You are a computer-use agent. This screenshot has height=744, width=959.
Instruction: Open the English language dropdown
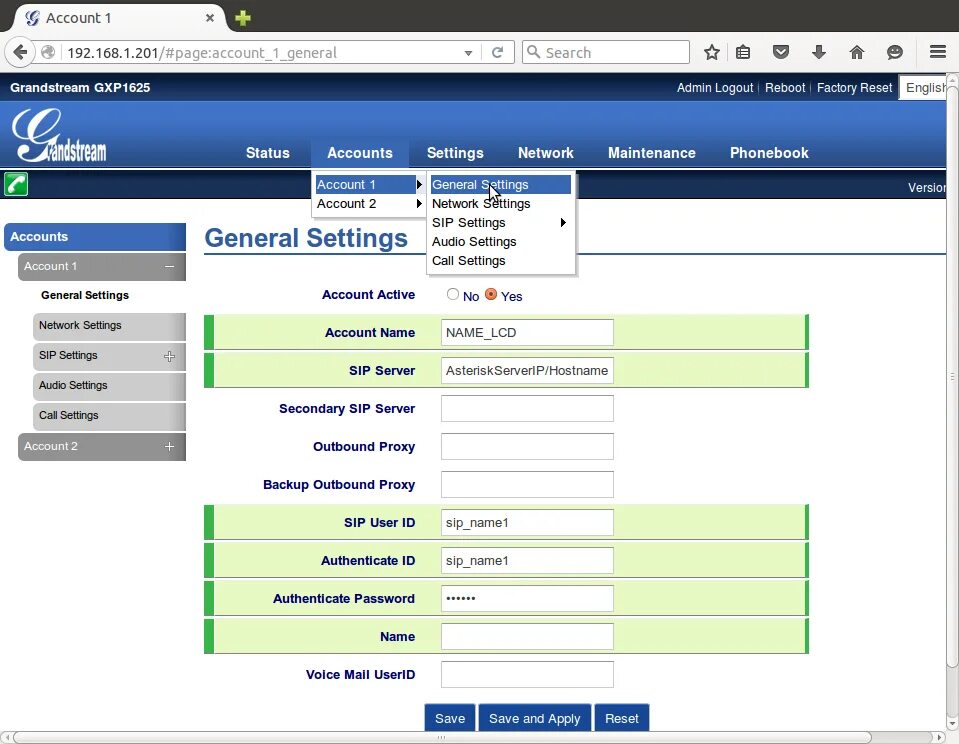click(x=923, y=87)
